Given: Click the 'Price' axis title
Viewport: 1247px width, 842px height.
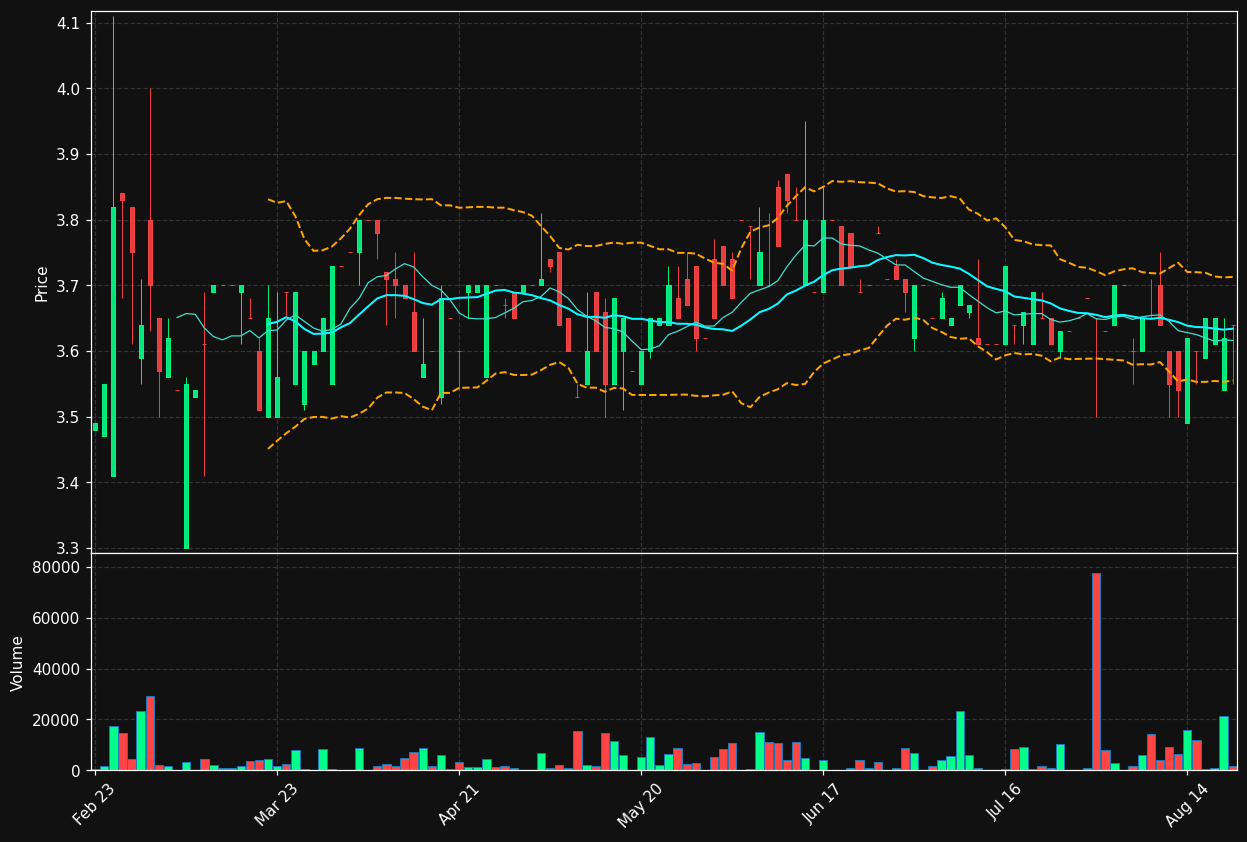Looking at the screenshot, I should click(42, 283).
